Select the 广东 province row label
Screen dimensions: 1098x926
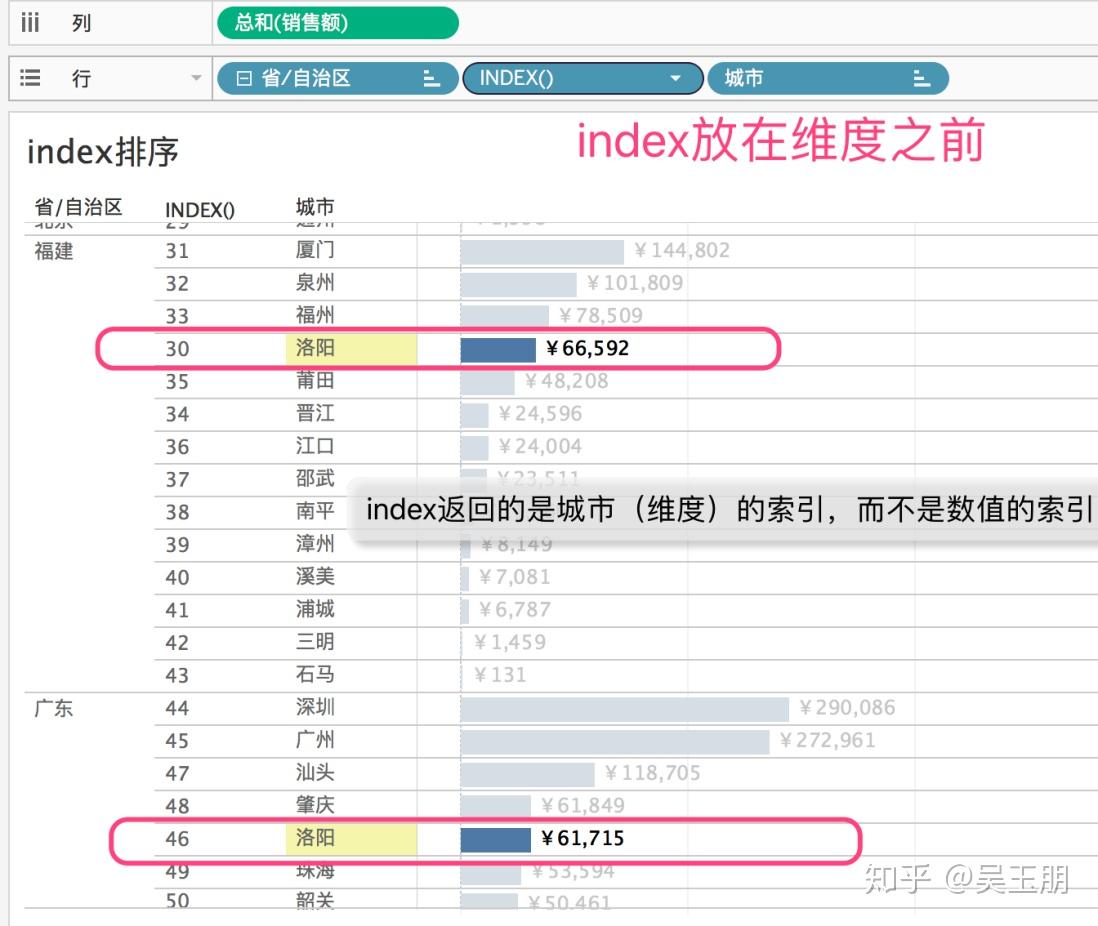(53, 707)
